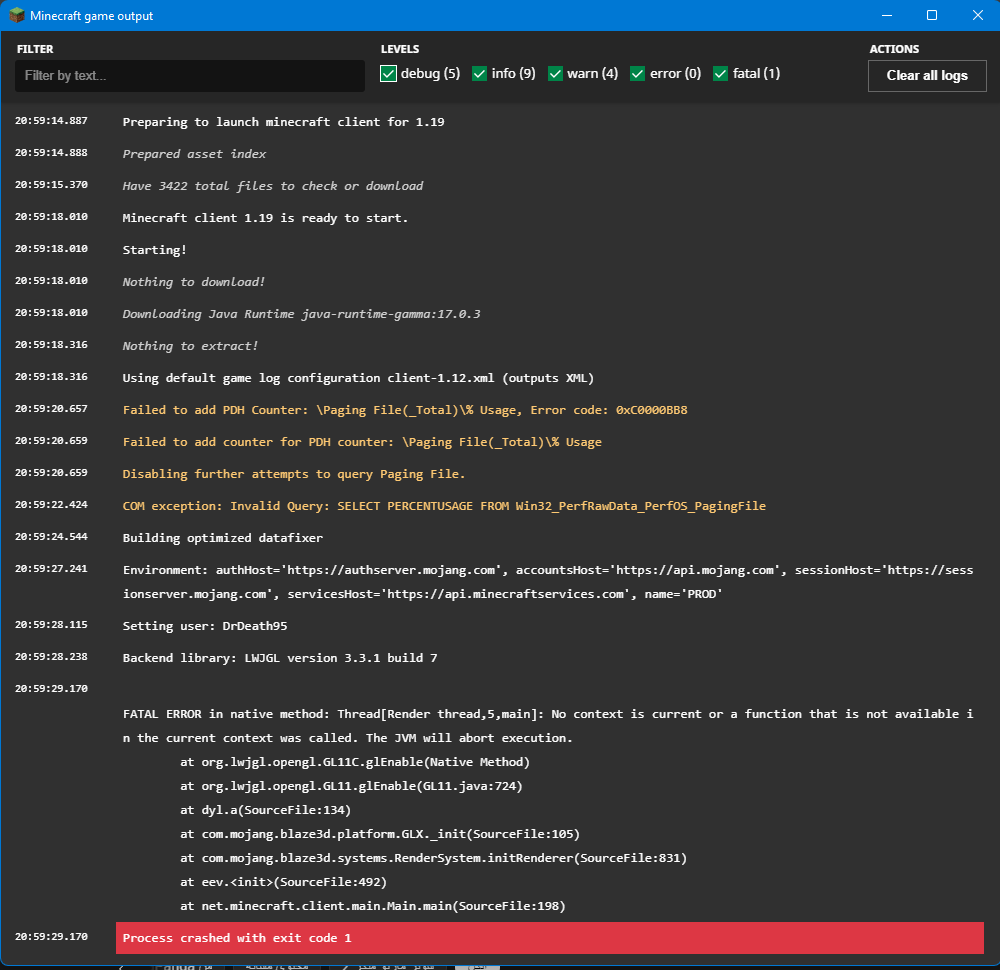This screenshot has height=970, width=1000.
Task: Select the COM exception Invalid Query warning
Action: [443, 506]
